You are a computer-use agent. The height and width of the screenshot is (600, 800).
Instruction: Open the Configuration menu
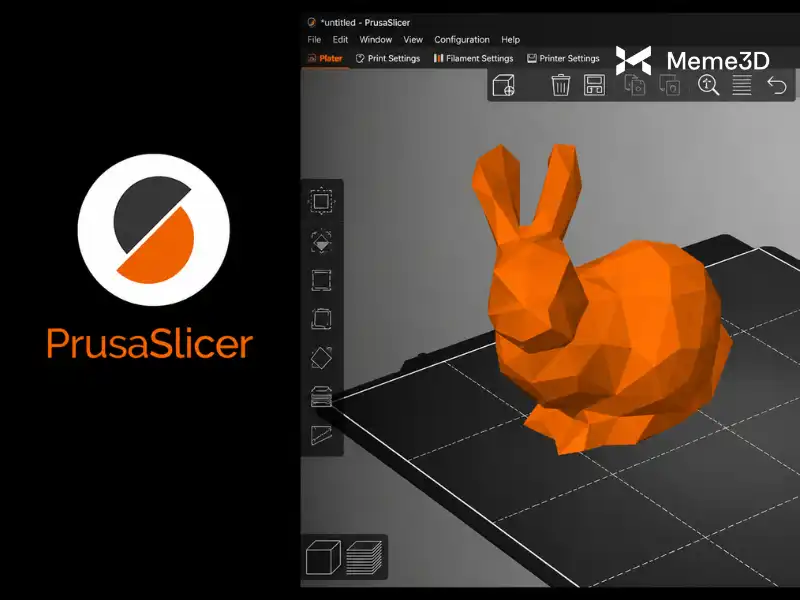click(x=462, y=40)
